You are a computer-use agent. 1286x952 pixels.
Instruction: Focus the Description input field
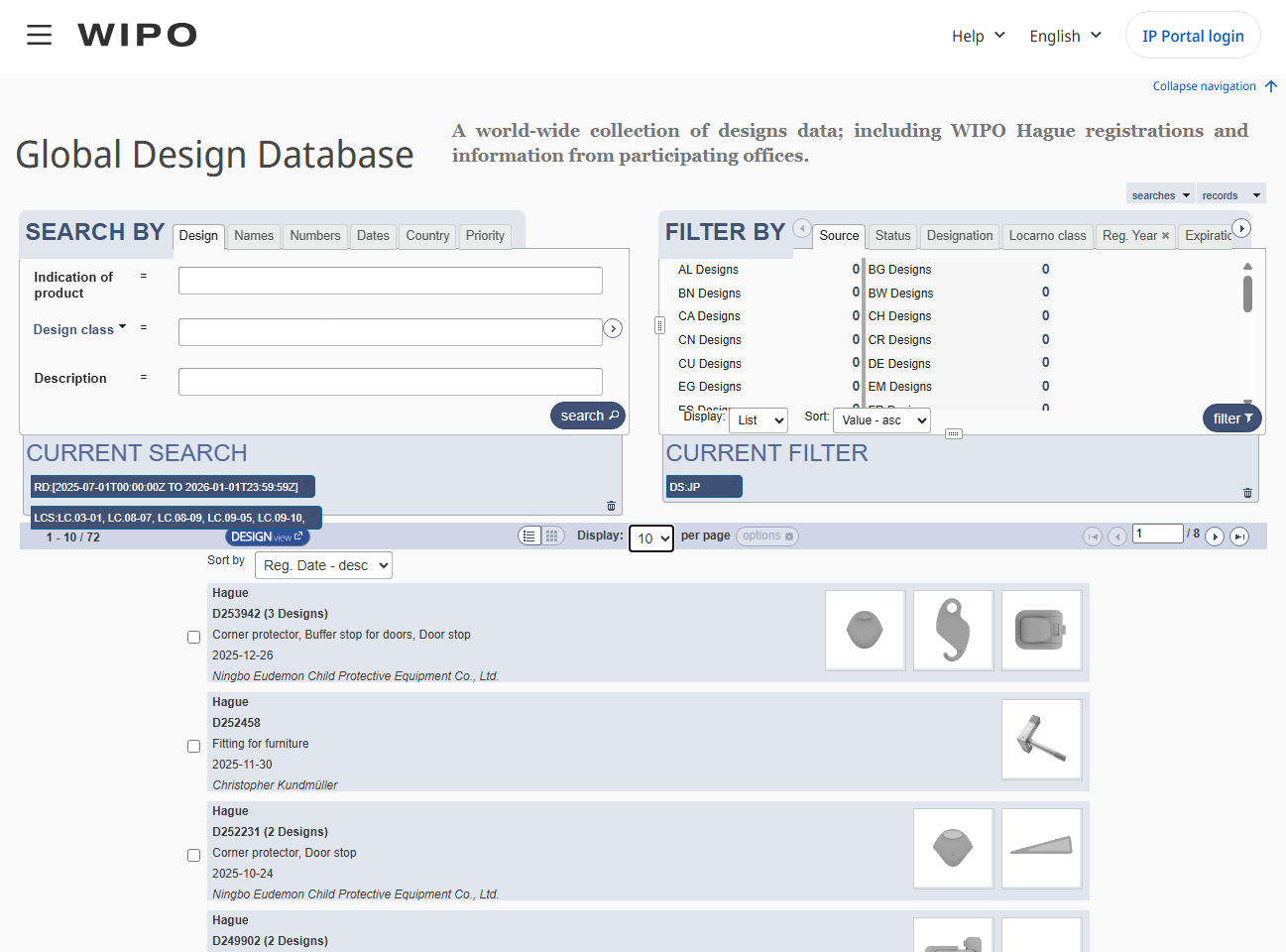pos(391,382)
